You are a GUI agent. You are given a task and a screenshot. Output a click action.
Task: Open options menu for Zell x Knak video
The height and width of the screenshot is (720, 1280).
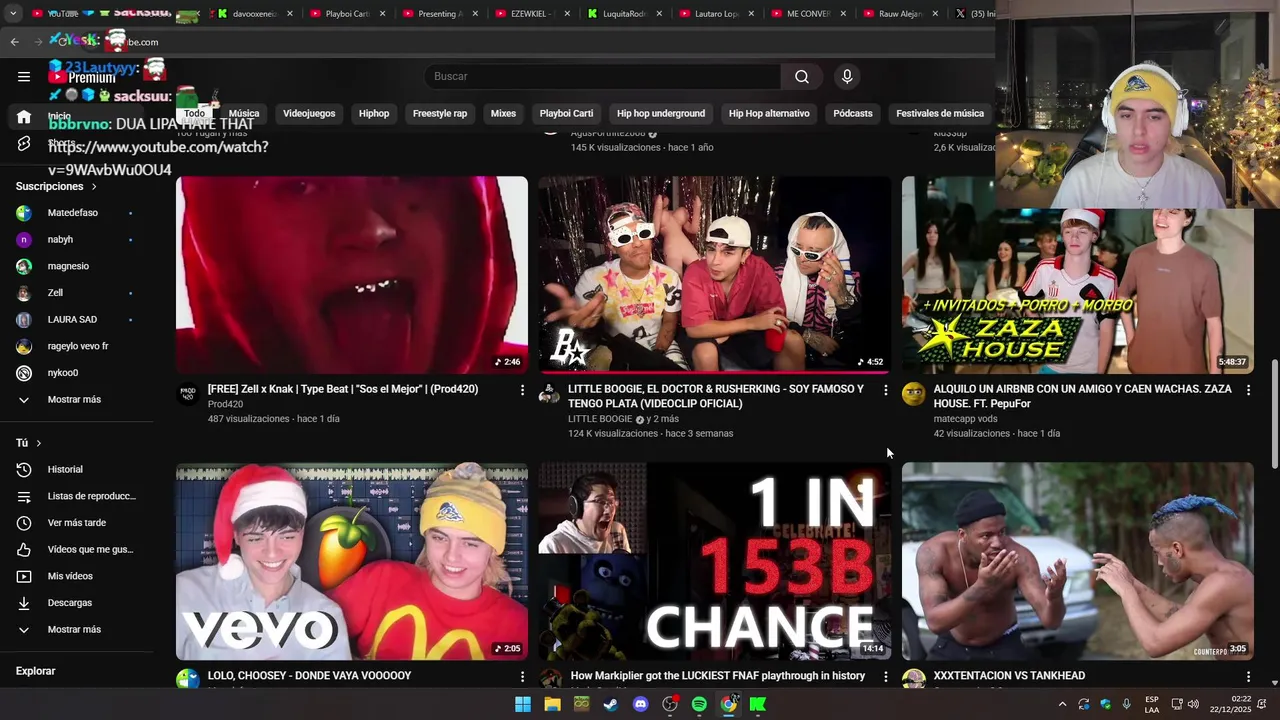(x=522, y=390)
